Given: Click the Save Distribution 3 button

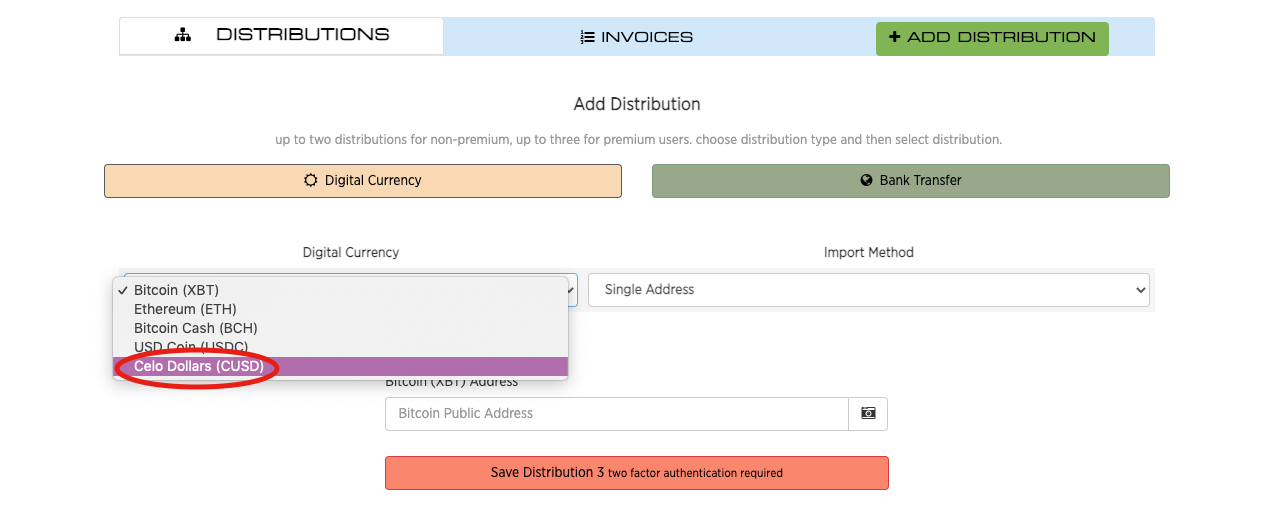Looking at the screenshot, I should [636, 473].
